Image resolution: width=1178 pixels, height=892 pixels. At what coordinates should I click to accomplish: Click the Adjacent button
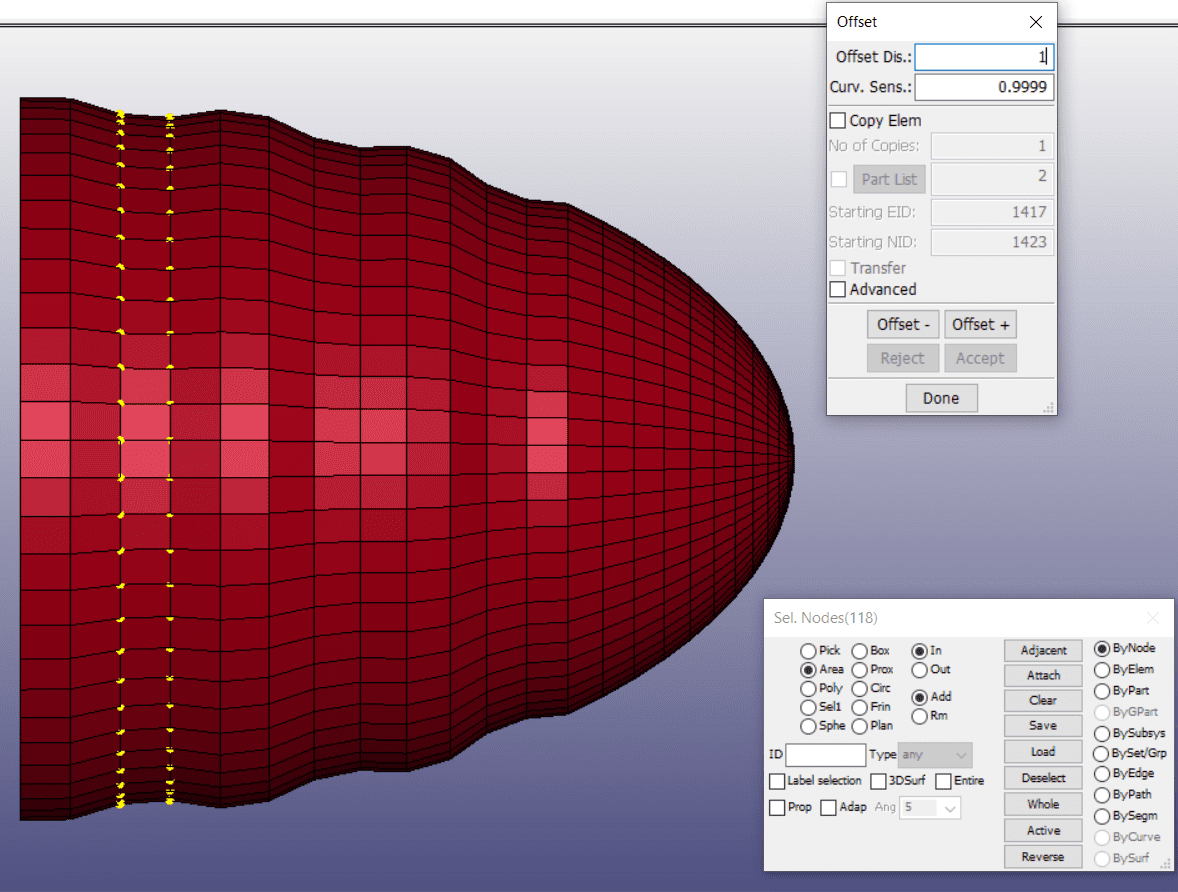click(1042, 650)
